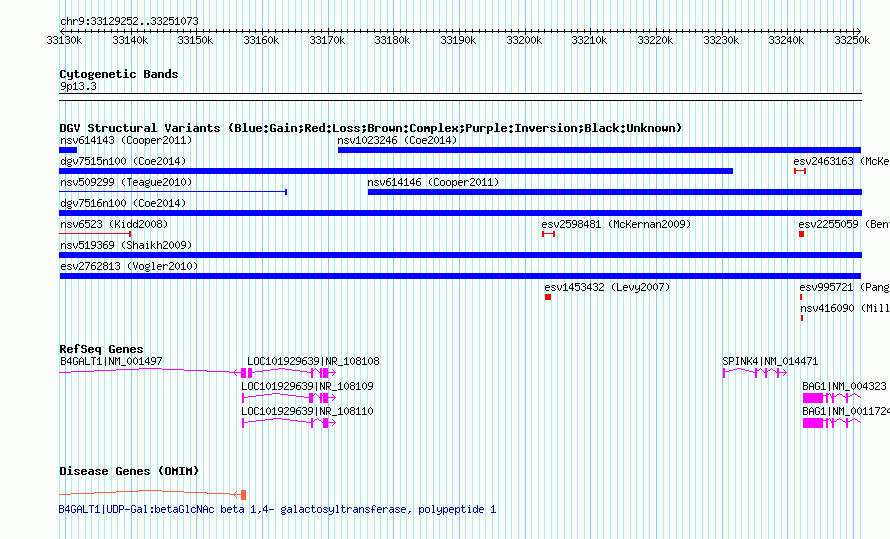Screen dimensions: 890x539
Task: Click the esv995721 variant label
Action: [844, 287]
